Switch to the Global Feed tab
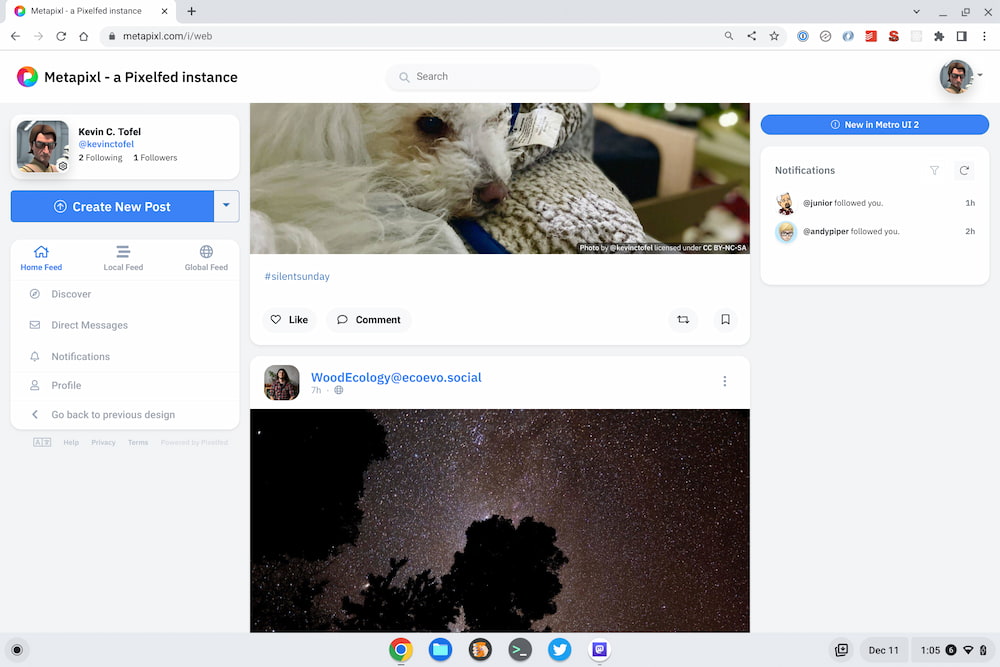The width and height of the screenshot is (1000, 667). tap(206, 258)
